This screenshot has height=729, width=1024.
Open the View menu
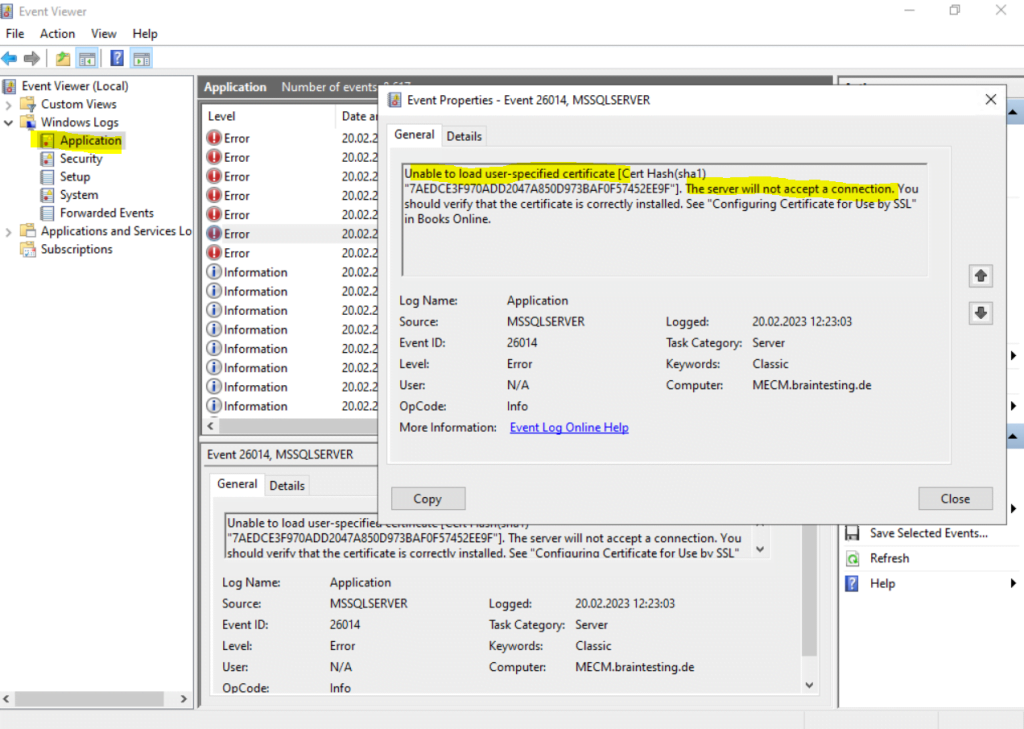[x=103, y=33]
